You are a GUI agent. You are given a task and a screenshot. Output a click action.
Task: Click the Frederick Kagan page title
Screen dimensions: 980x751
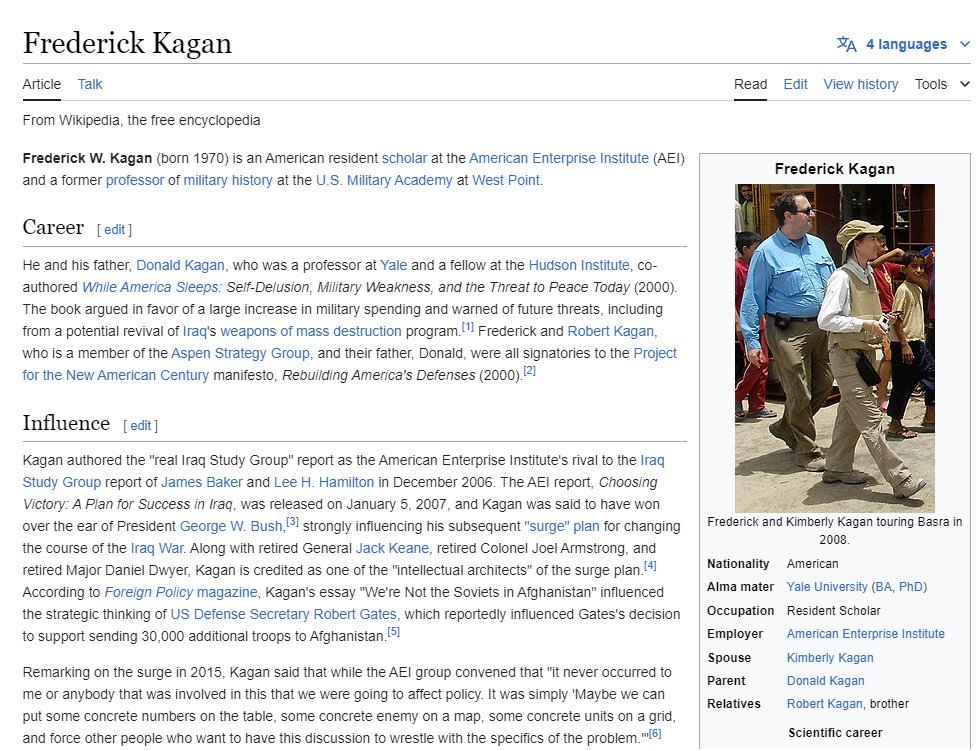click(x=128, y=43)
